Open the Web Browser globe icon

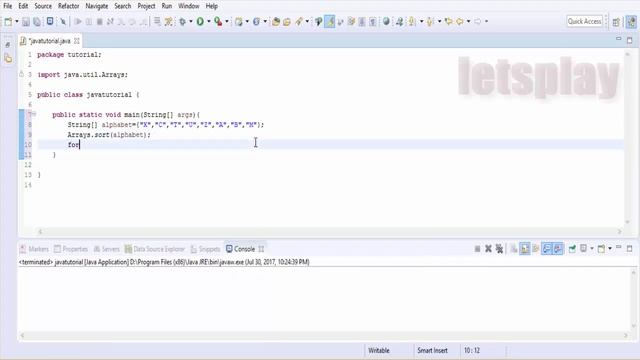[386, 21]
